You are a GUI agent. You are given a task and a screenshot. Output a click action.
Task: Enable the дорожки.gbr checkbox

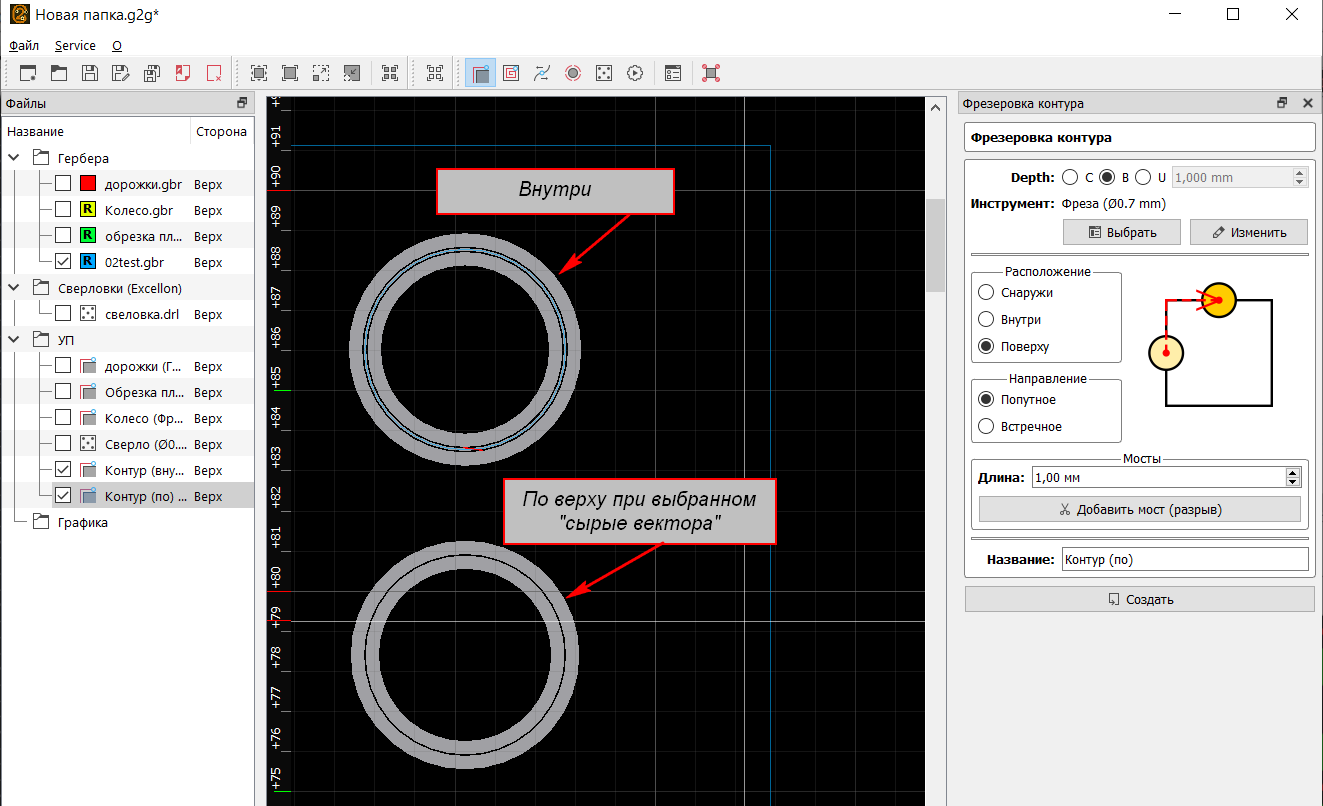(x=63, y=184)
